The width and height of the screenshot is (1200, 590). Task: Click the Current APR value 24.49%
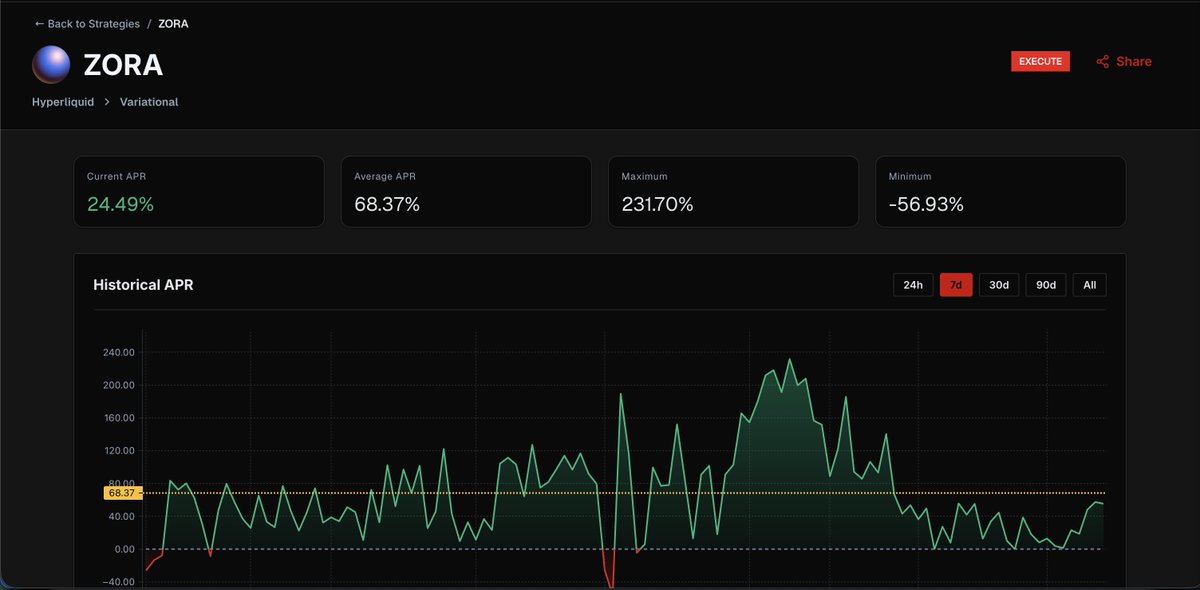(x=120, y=205)
